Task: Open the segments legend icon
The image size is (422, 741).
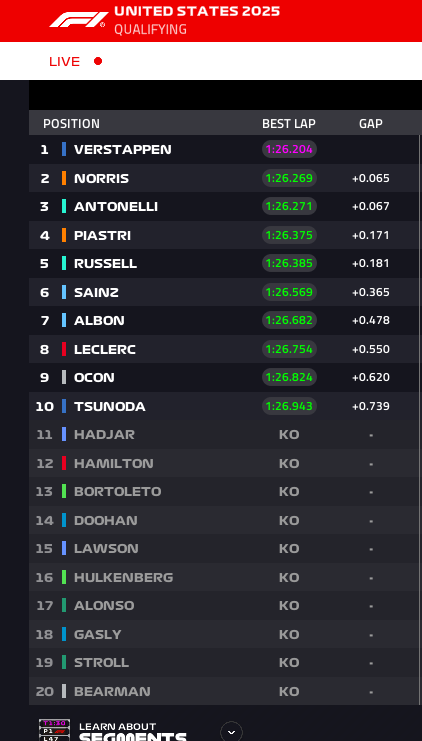Action: [x=54, y=730]
